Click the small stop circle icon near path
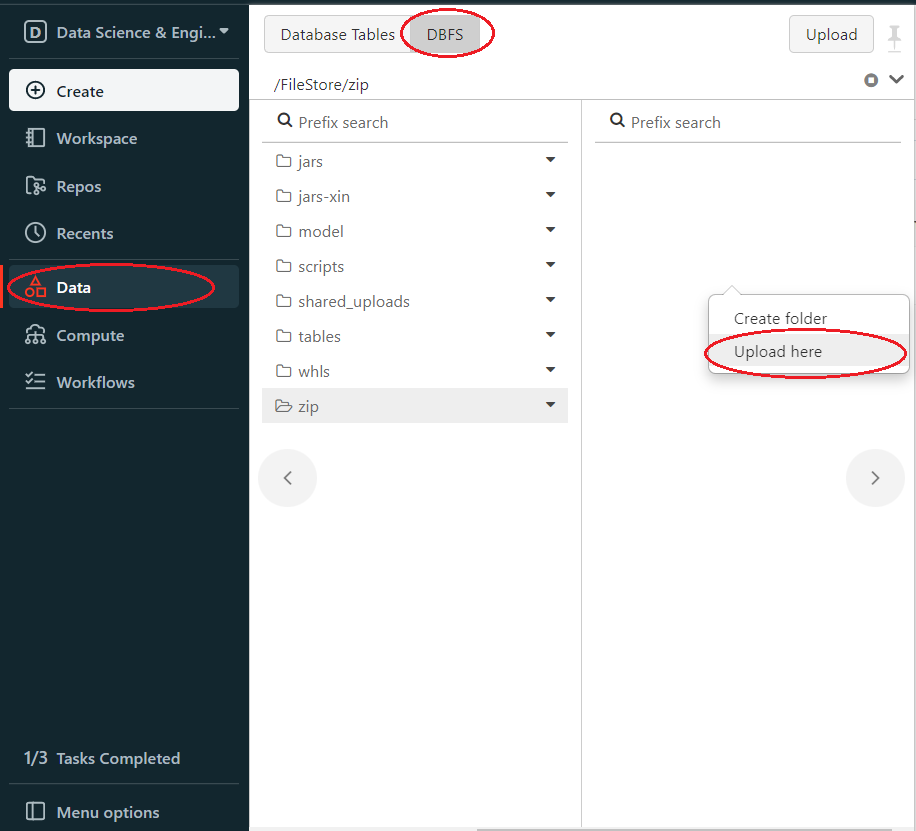Image resolution: width=916 pixels, height=831 pixels. coord(871,80)
